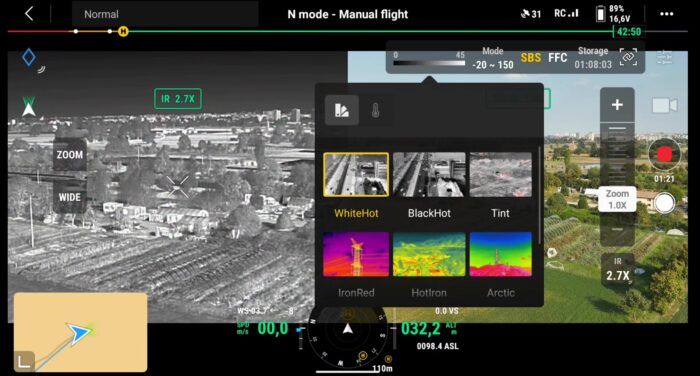Tap the white shutter button

664,203
